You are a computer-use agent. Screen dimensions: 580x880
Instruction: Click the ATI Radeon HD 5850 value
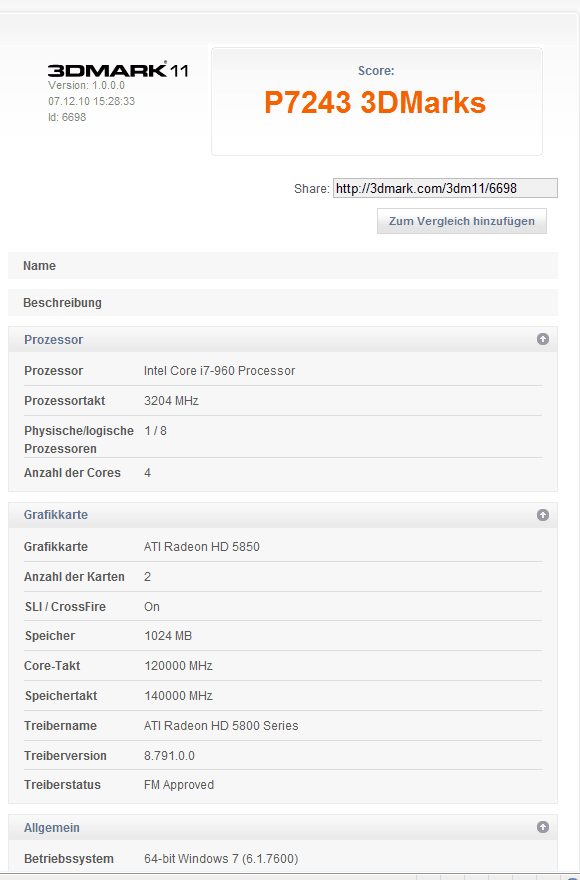coord(202,547)
